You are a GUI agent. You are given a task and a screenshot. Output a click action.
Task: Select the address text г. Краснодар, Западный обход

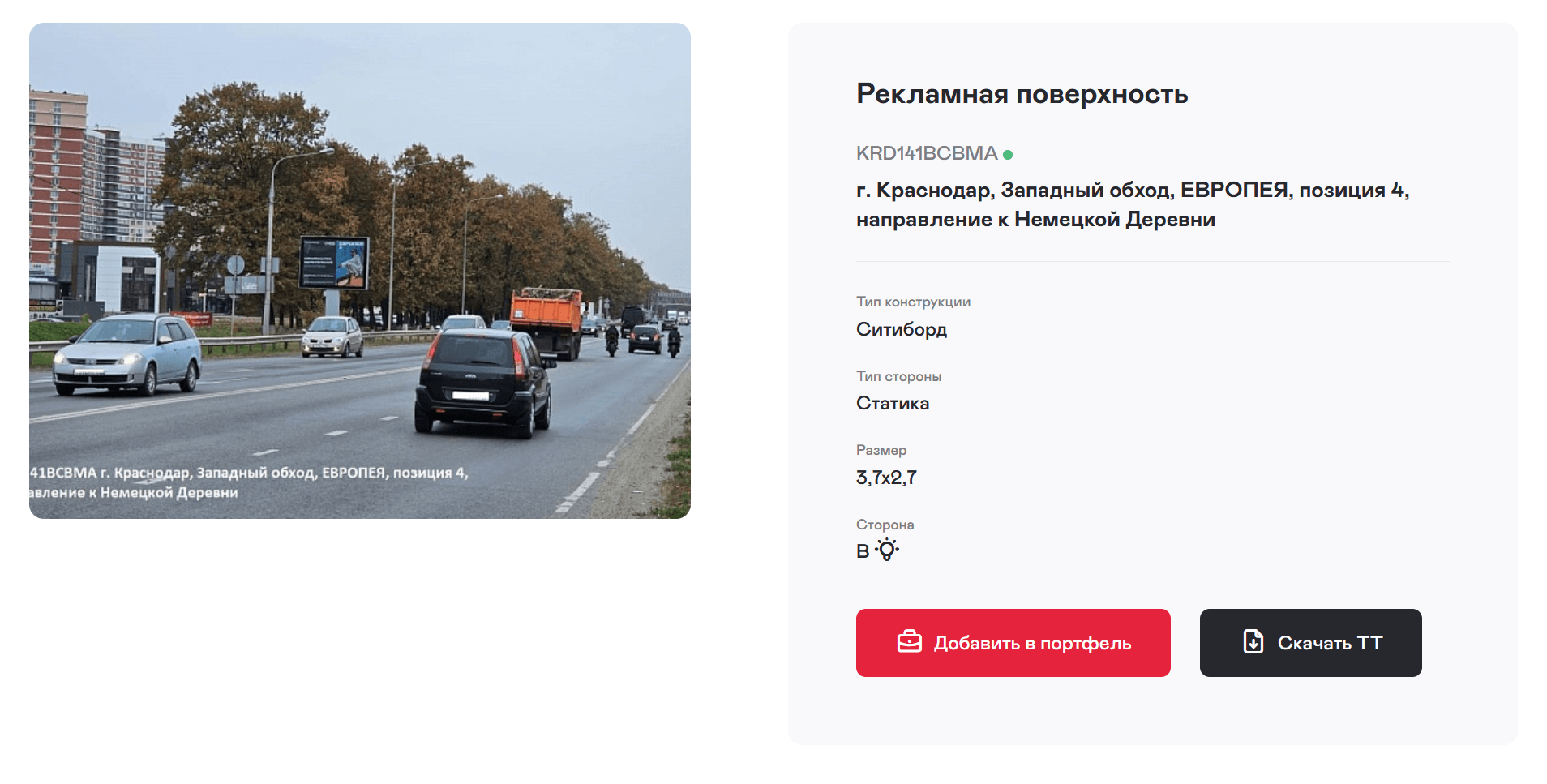[1133, 204]
